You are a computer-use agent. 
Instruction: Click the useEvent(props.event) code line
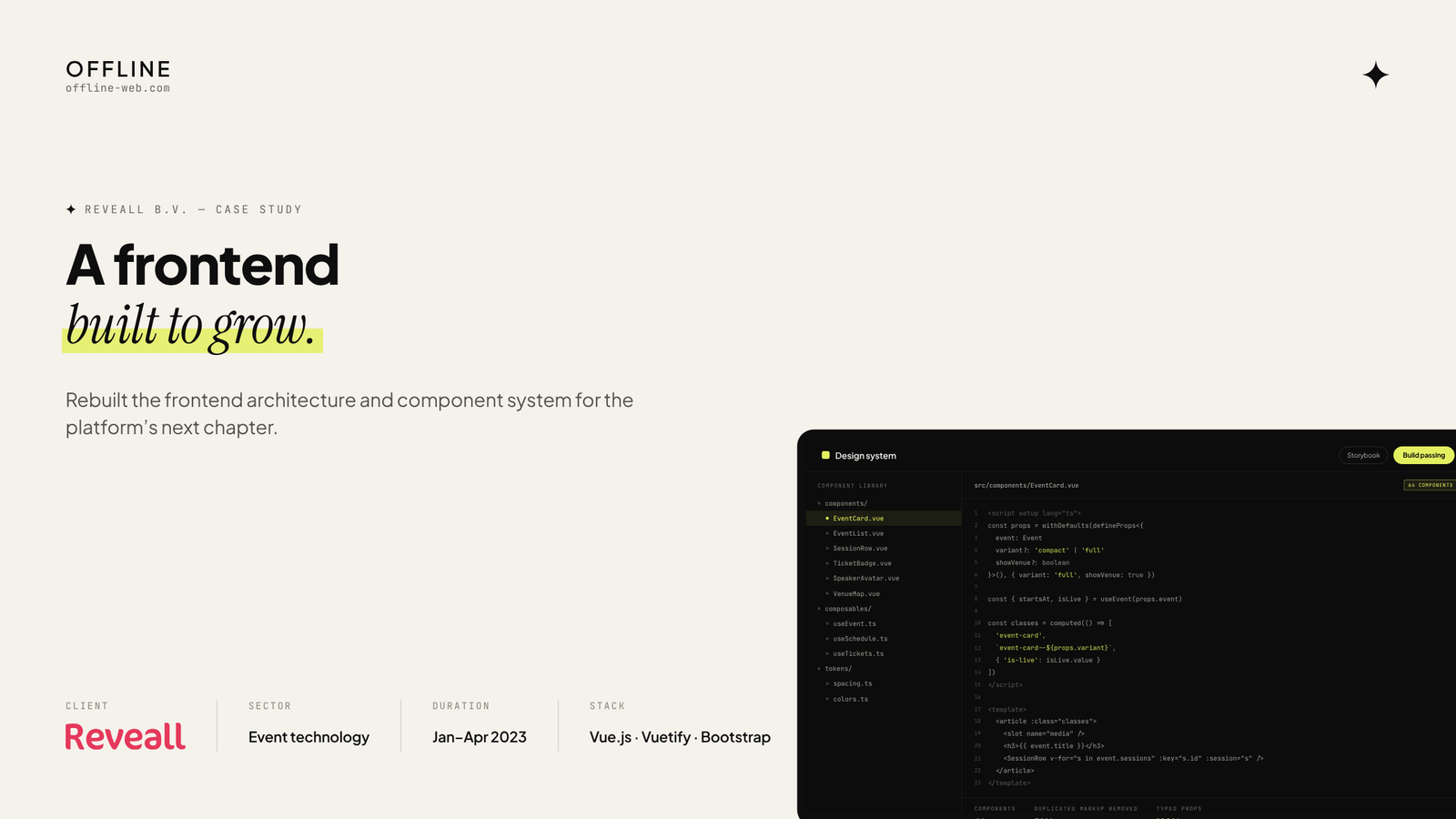click(x=1085, y=599)
